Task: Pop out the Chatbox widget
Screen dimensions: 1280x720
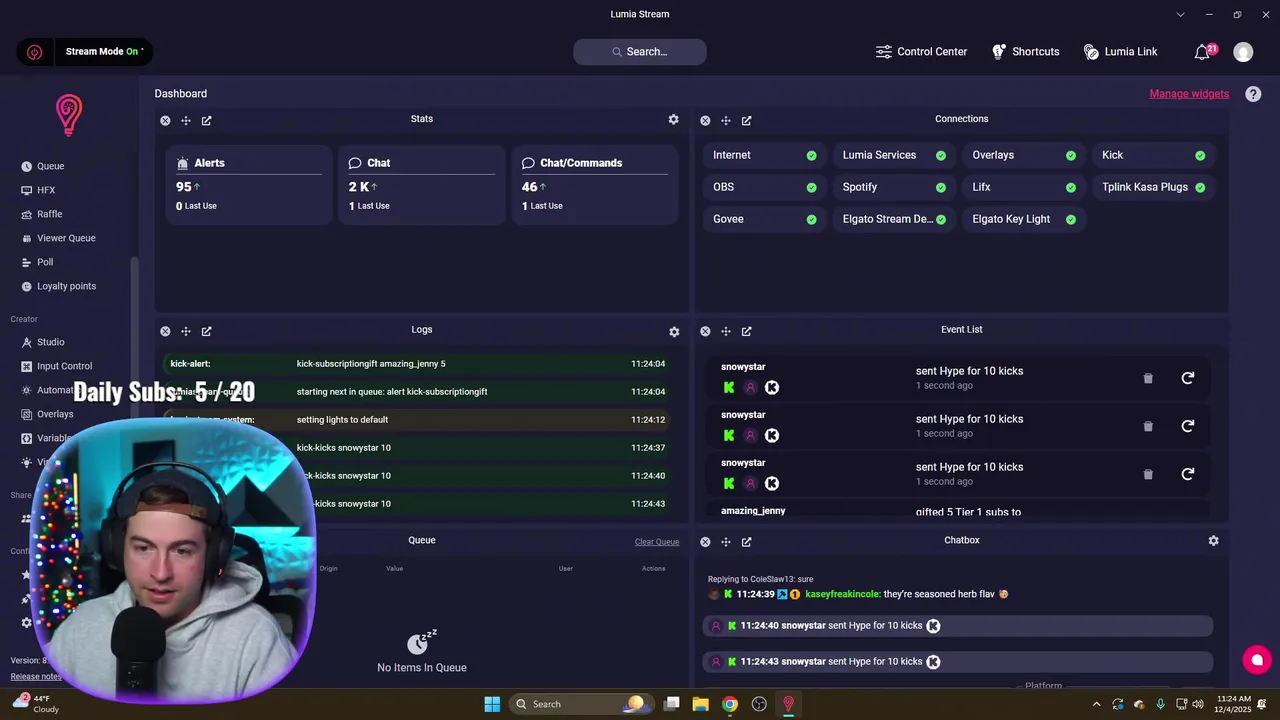Action: pos(747,542)
